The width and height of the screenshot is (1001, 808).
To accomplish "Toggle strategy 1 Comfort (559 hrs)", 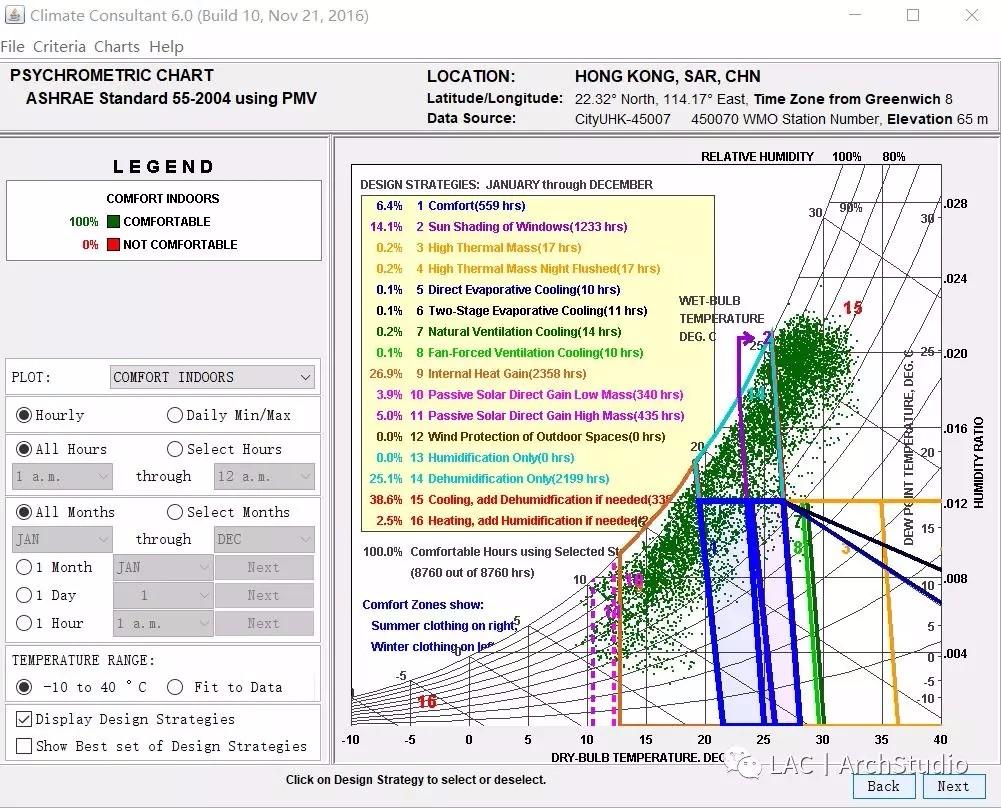I will (451, 206).
